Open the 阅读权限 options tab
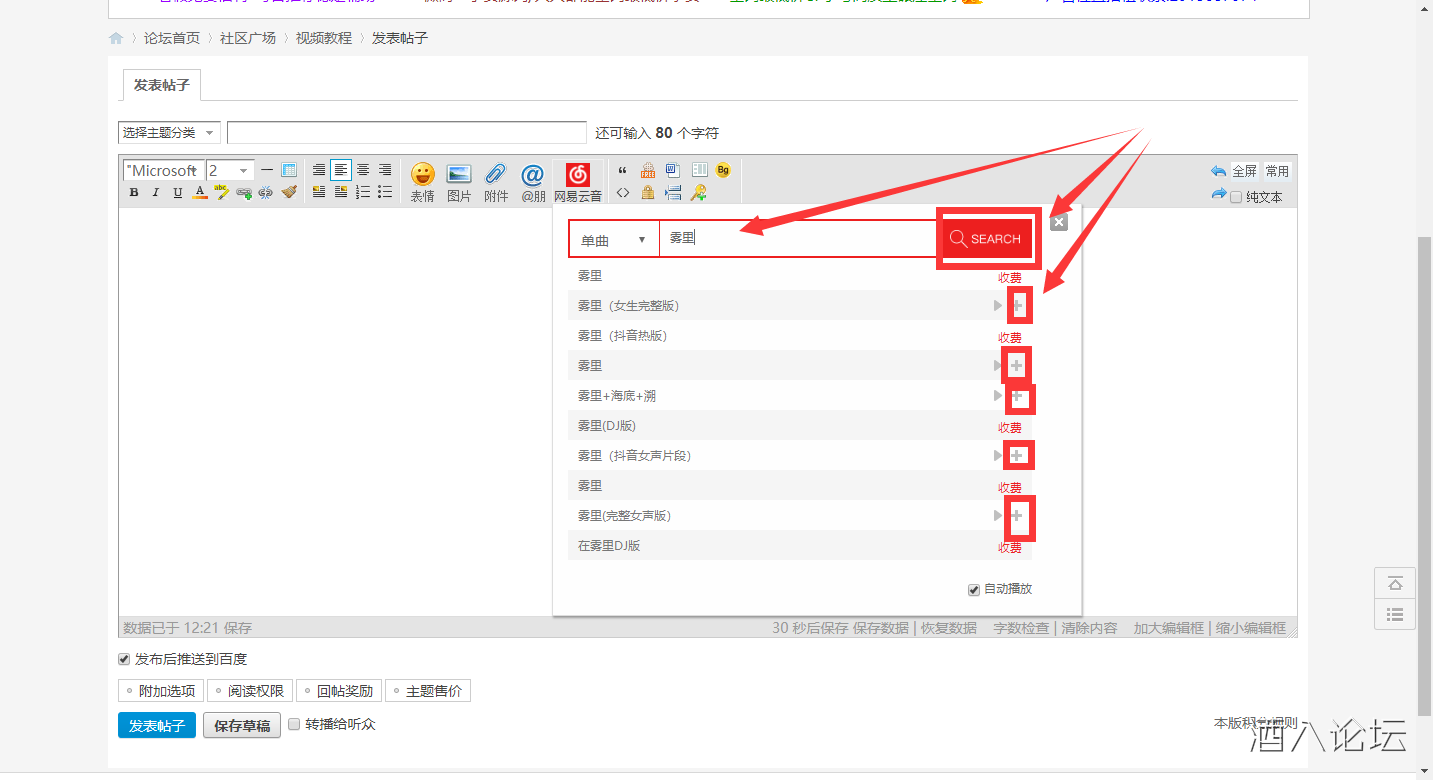 [249, 691]
